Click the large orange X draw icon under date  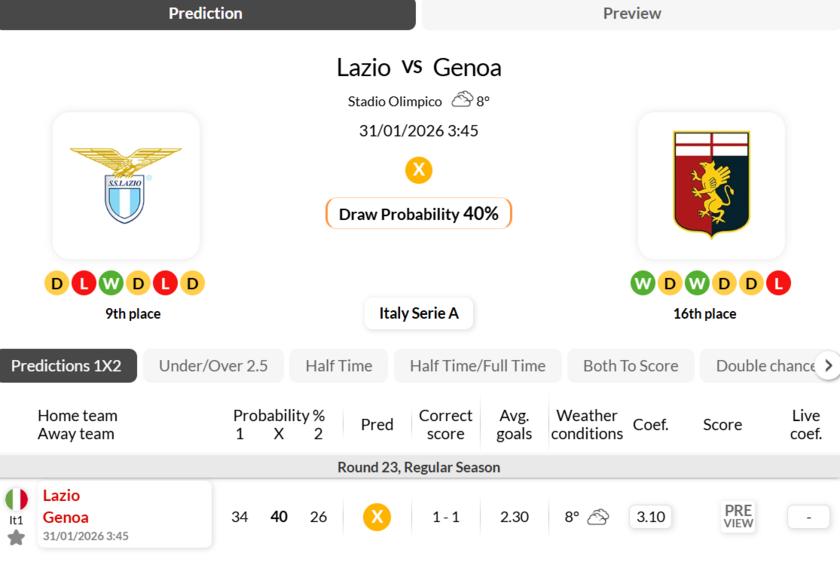(x=419, y=170)
